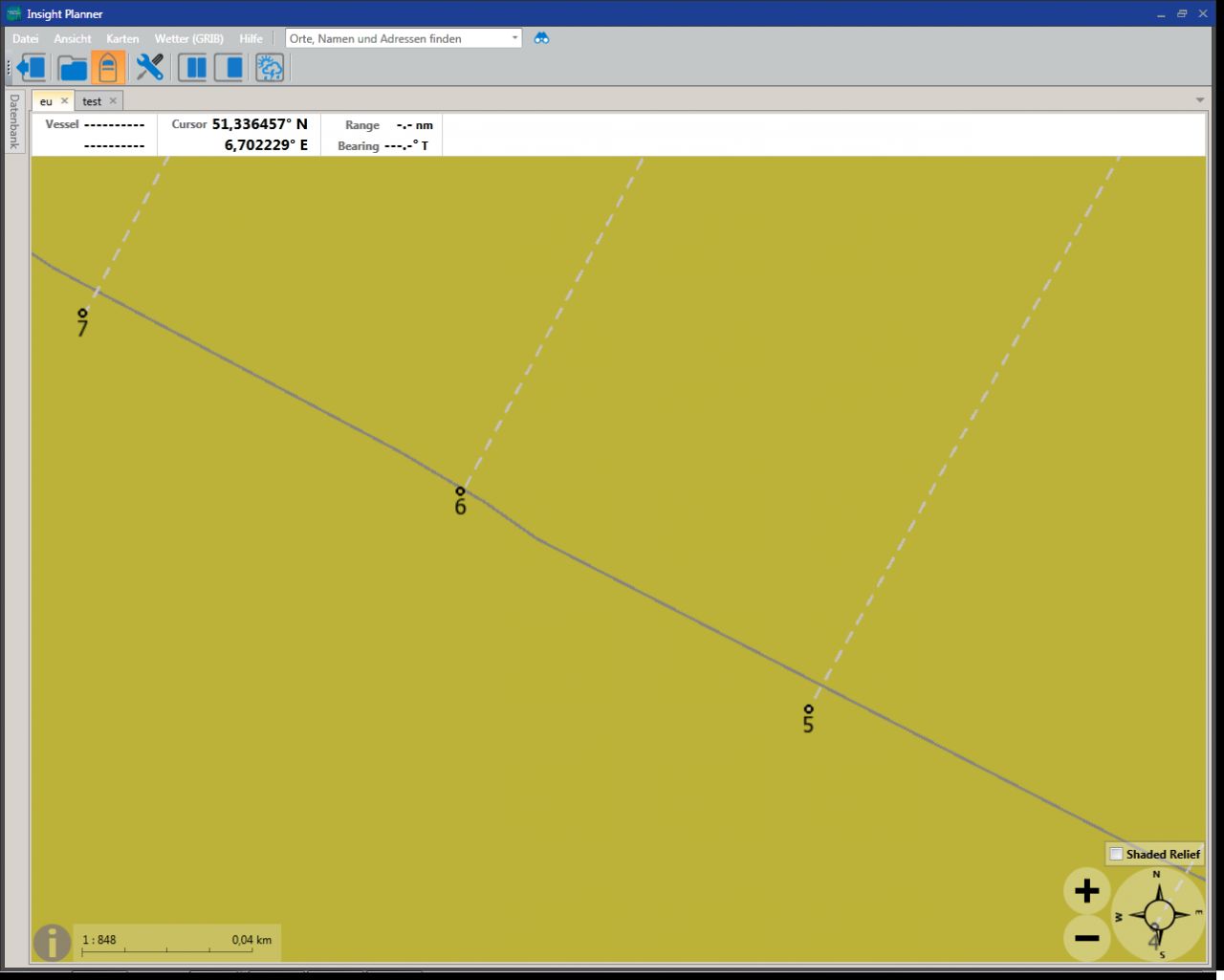This screenshot has width=1224, height=980.
Task: Open the blue folder toolbar icon
Action: (73, 68)
